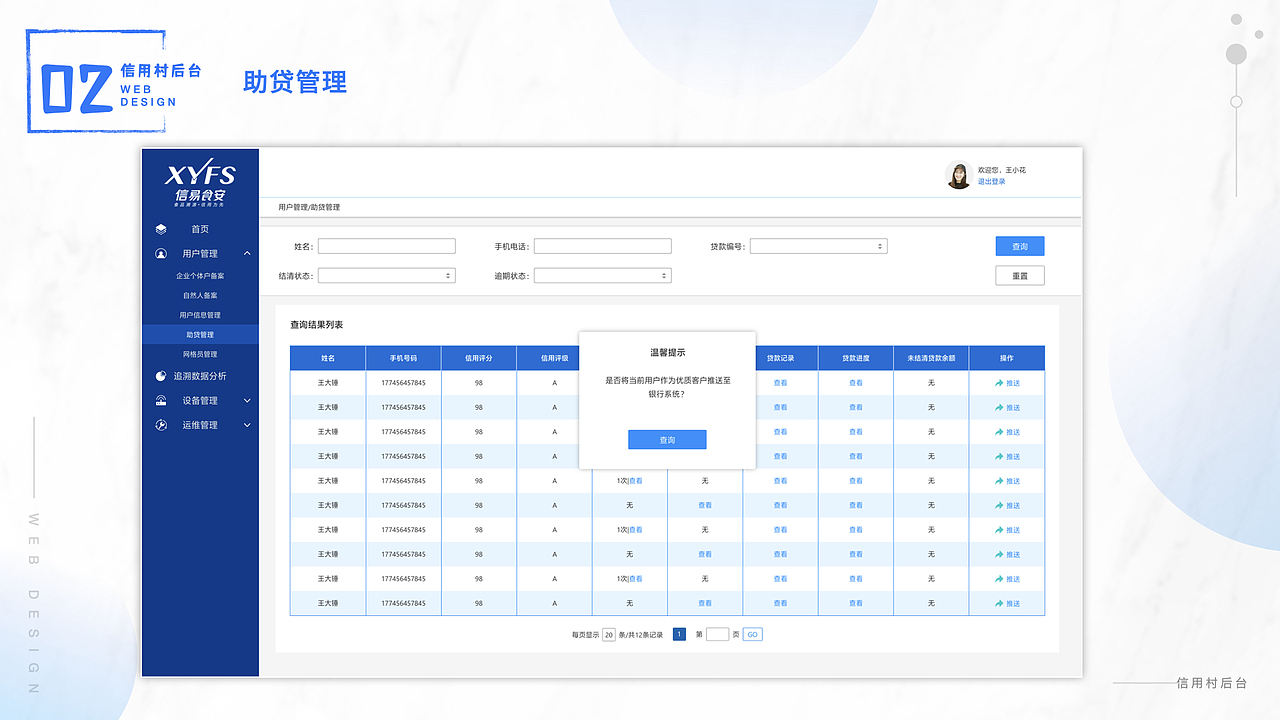Click the 设备管理 router icon in the sidebar
Viewport: 1280px width, 720px height.
161,401
